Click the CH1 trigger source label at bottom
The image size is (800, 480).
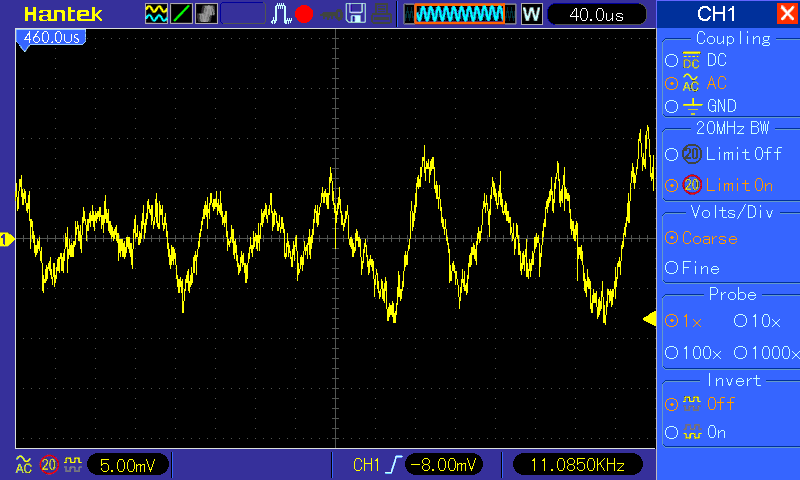pyautogui.click(x=366, y=465)
